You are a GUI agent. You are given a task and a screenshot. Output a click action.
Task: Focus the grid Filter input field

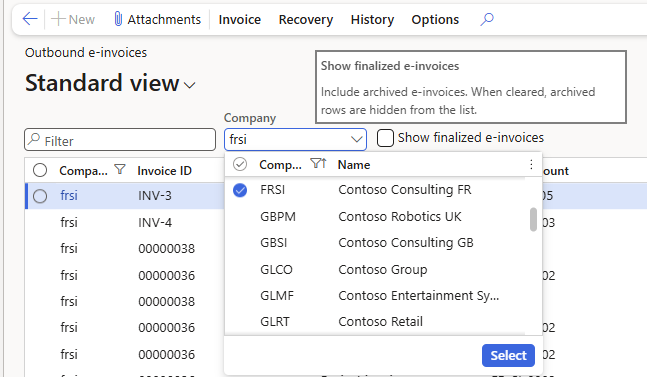(120, 140)
